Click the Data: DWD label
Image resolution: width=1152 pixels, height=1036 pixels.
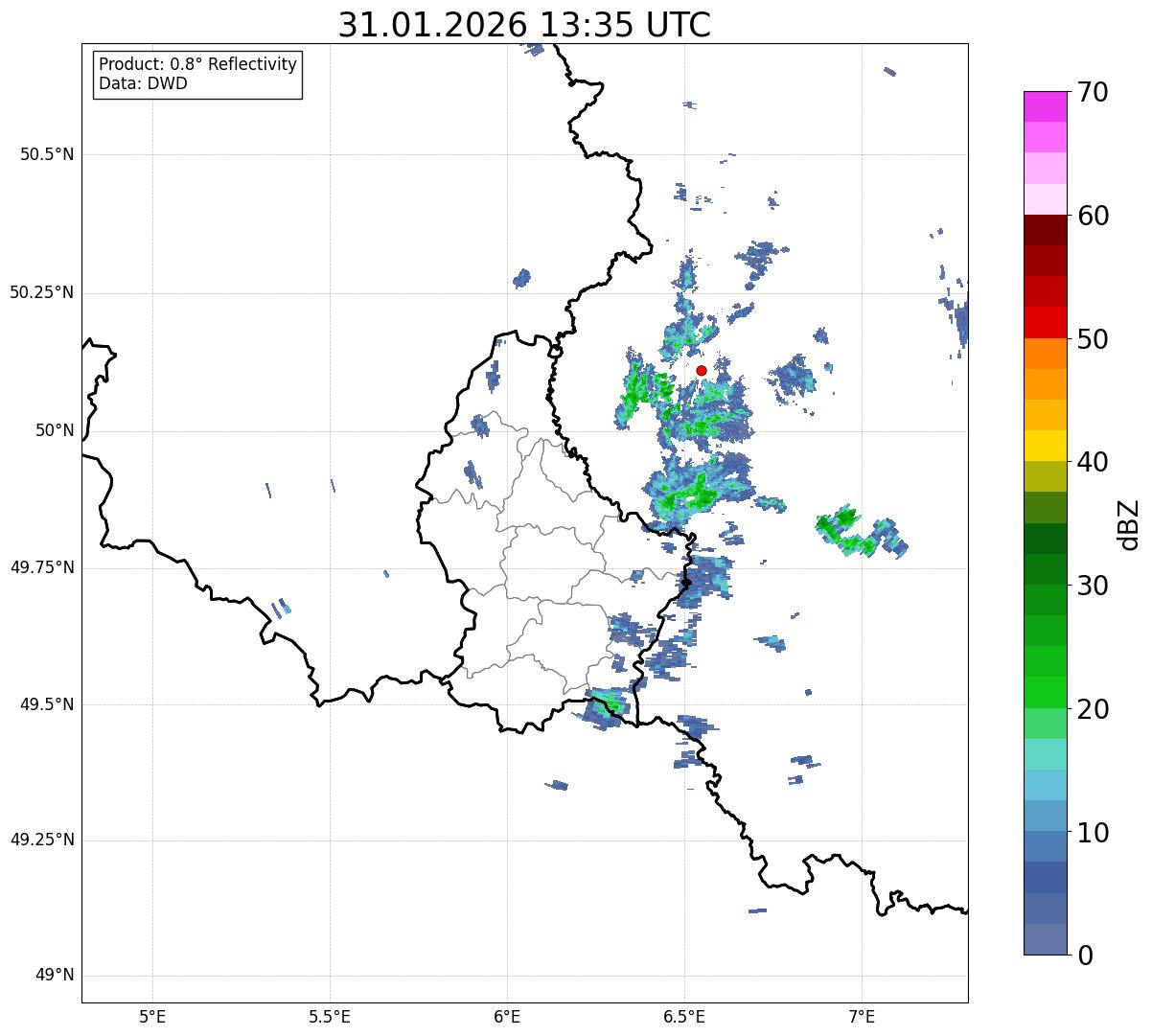click(x=143, y=83)
